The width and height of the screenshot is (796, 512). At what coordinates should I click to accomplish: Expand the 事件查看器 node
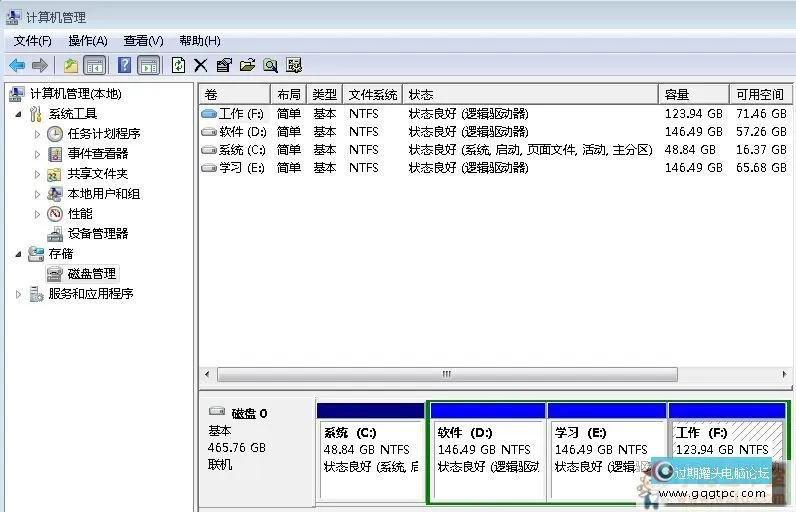pyautogui.click(x=37, y=154)
